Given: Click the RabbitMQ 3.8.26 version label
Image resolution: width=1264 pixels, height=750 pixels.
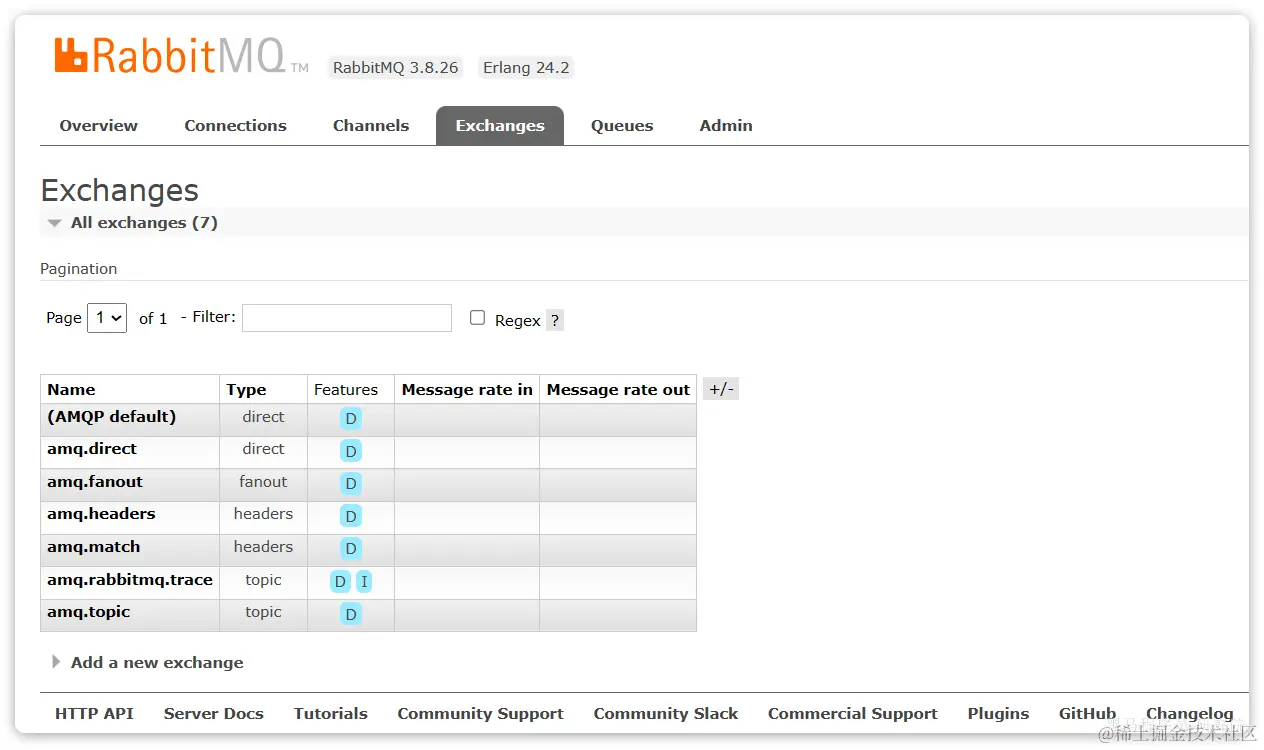Looking at the screenshot, I should pos(396,68).
